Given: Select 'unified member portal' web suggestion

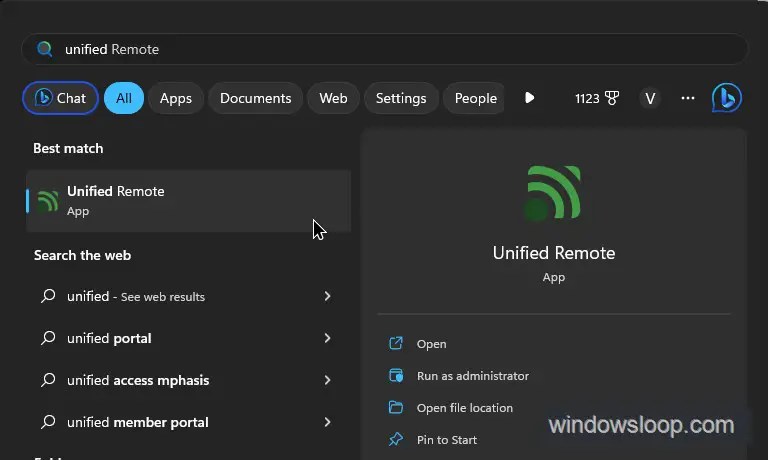Looking at the screenshot, I should (138, 423).
